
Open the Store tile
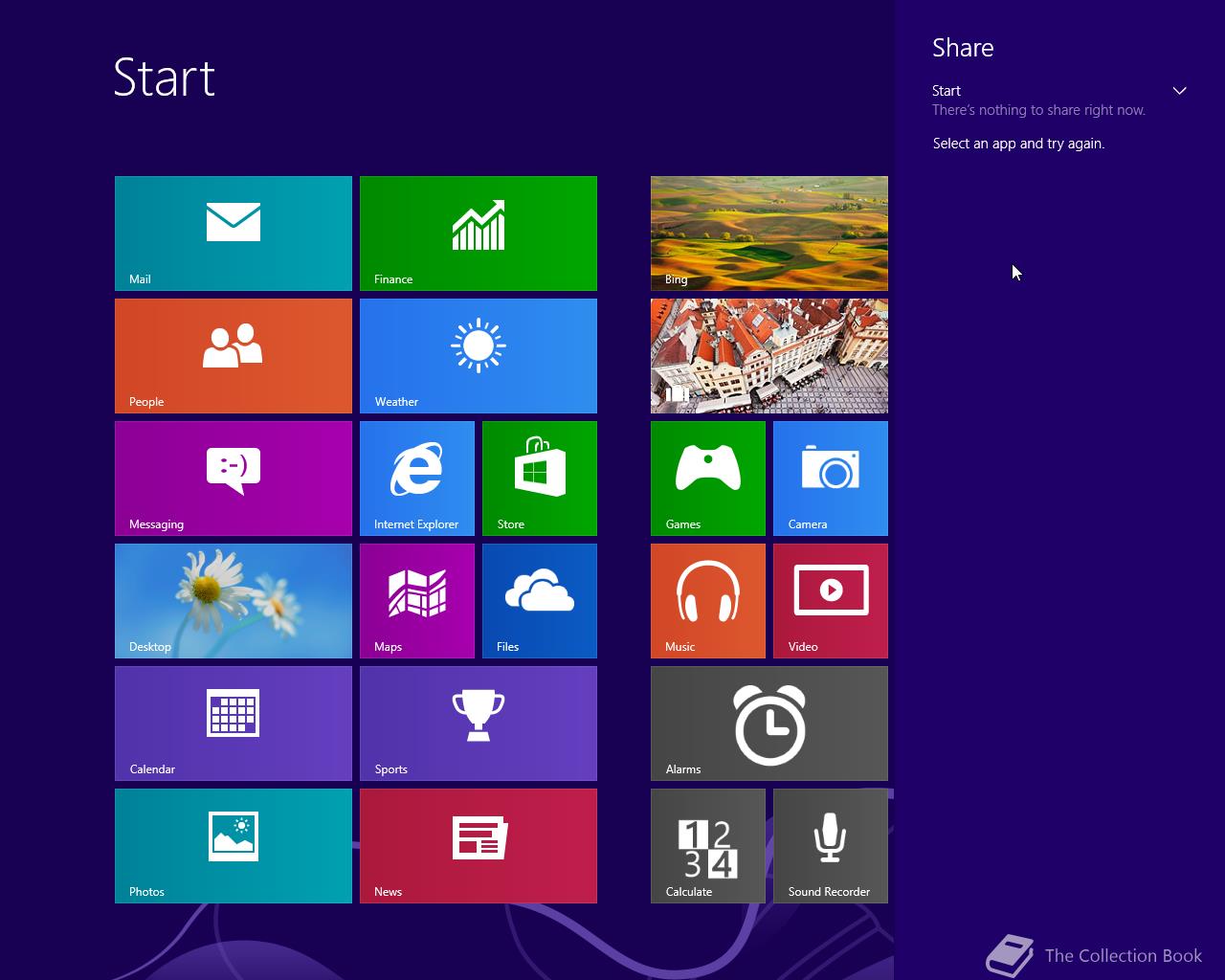point(540,479)
